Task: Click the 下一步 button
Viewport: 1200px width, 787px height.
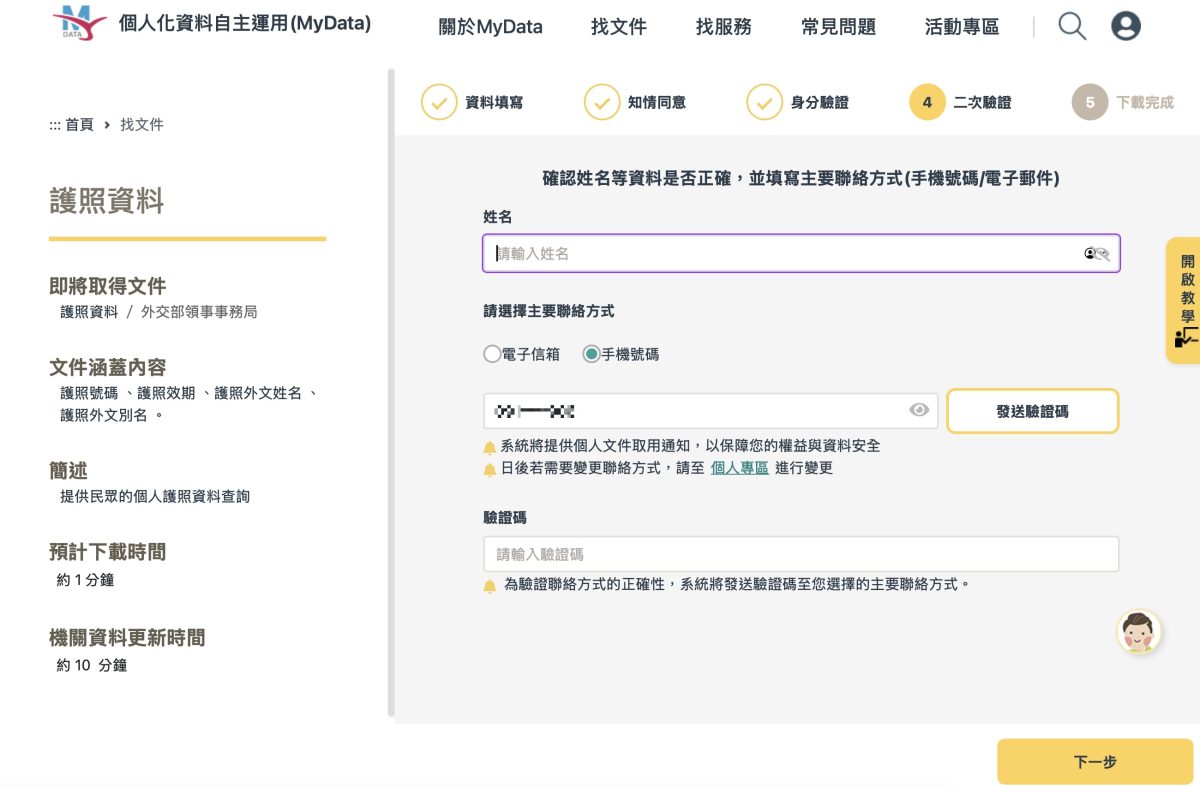Action: tap(1095, 762)
